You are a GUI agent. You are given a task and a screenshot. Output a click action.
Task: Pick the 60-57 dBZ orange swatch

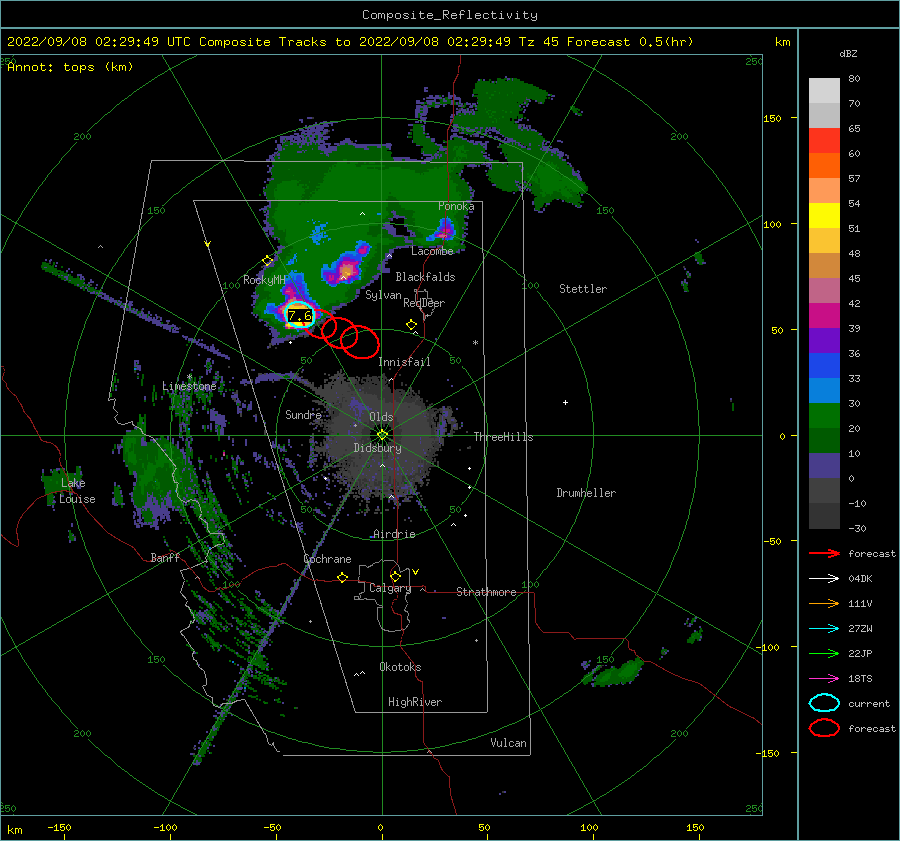(824, 166)
